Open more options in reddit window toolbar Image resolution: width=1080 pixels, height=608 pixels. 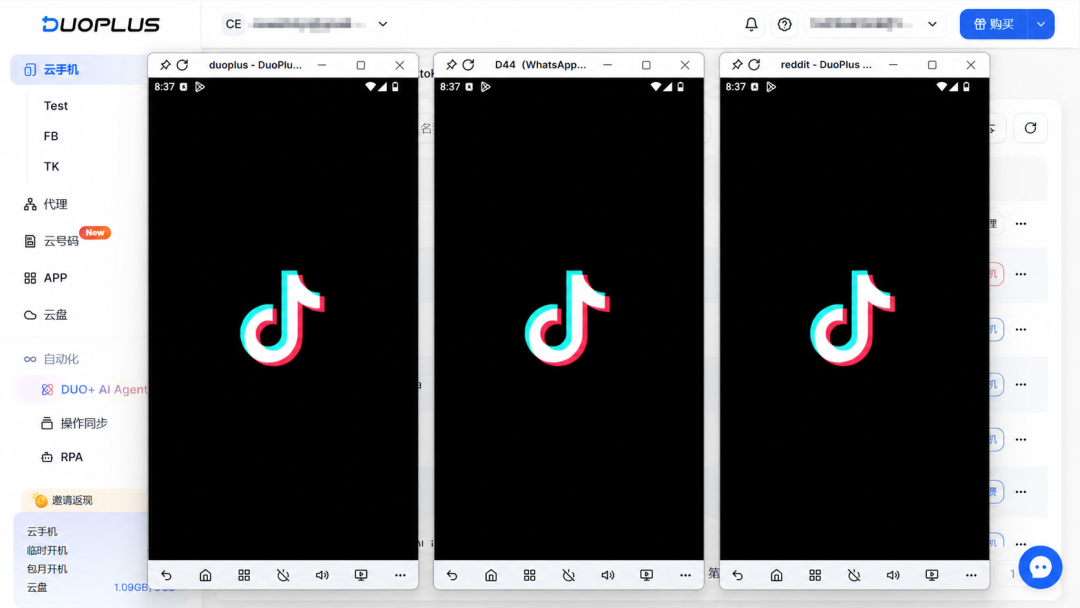971,575
